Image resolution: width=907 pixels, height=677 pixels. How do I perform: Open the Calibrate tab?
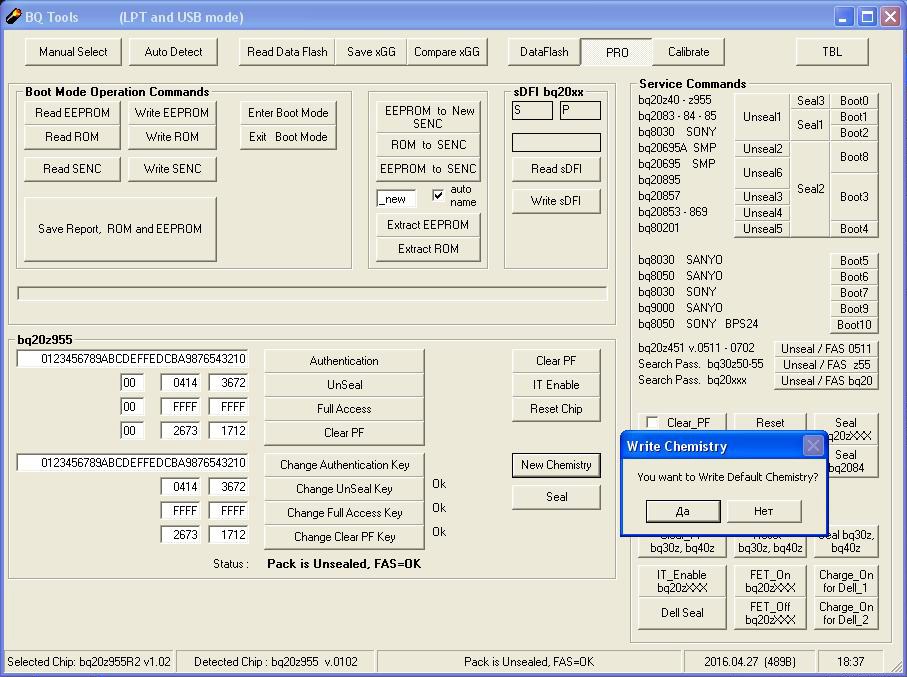(688, 52)
